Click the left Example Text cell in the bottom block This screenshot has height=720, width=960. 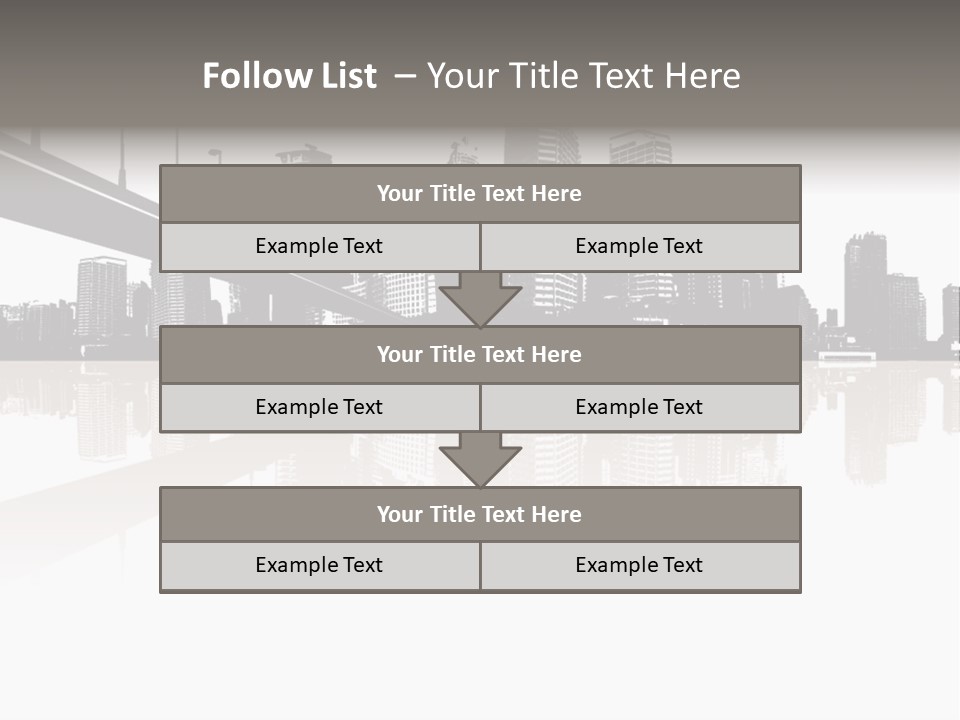coord(319,566)
